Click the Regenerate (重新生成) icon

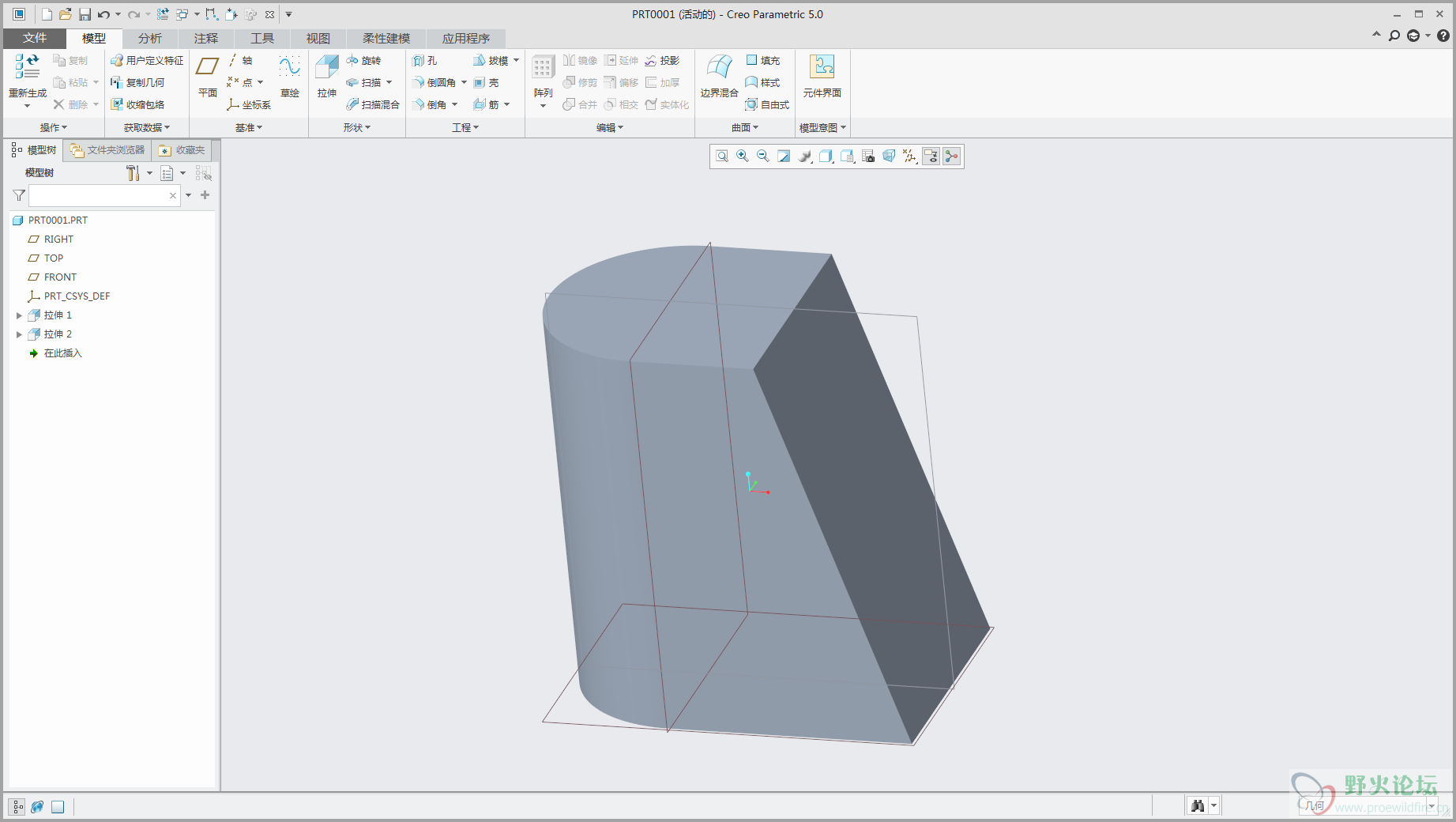[28, 66]
